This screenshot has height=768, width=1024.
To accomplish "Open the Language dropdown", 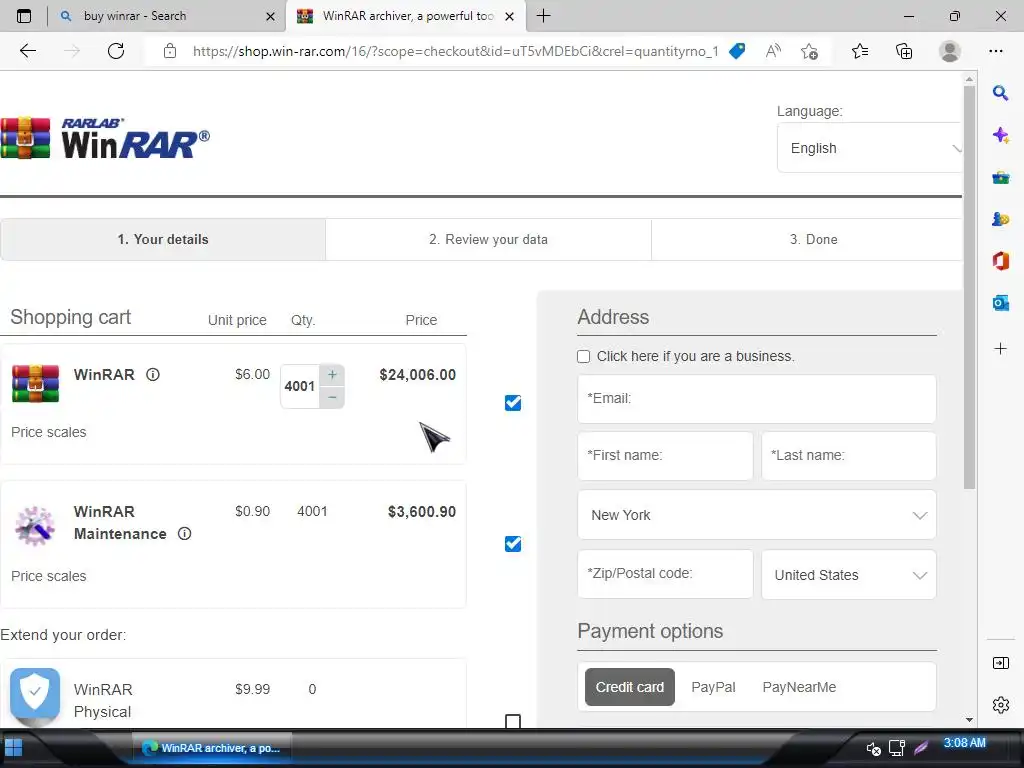I will pos(869,148).
